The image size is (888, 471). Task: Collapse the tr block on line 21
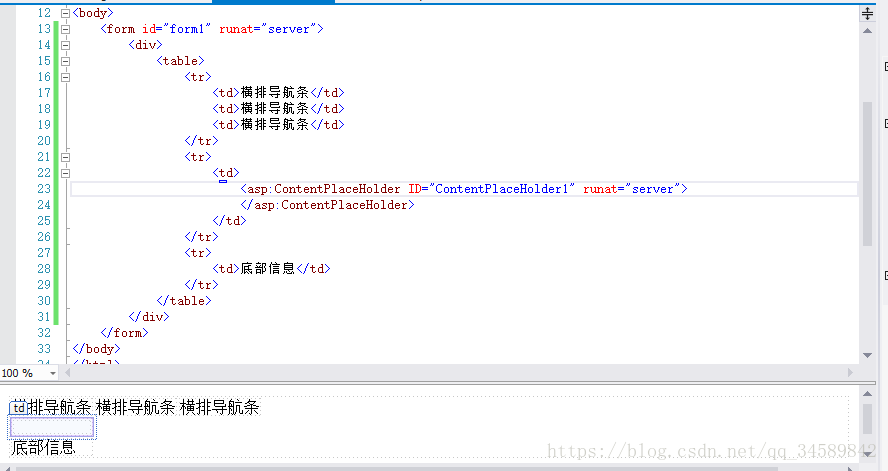coord(65,157)
